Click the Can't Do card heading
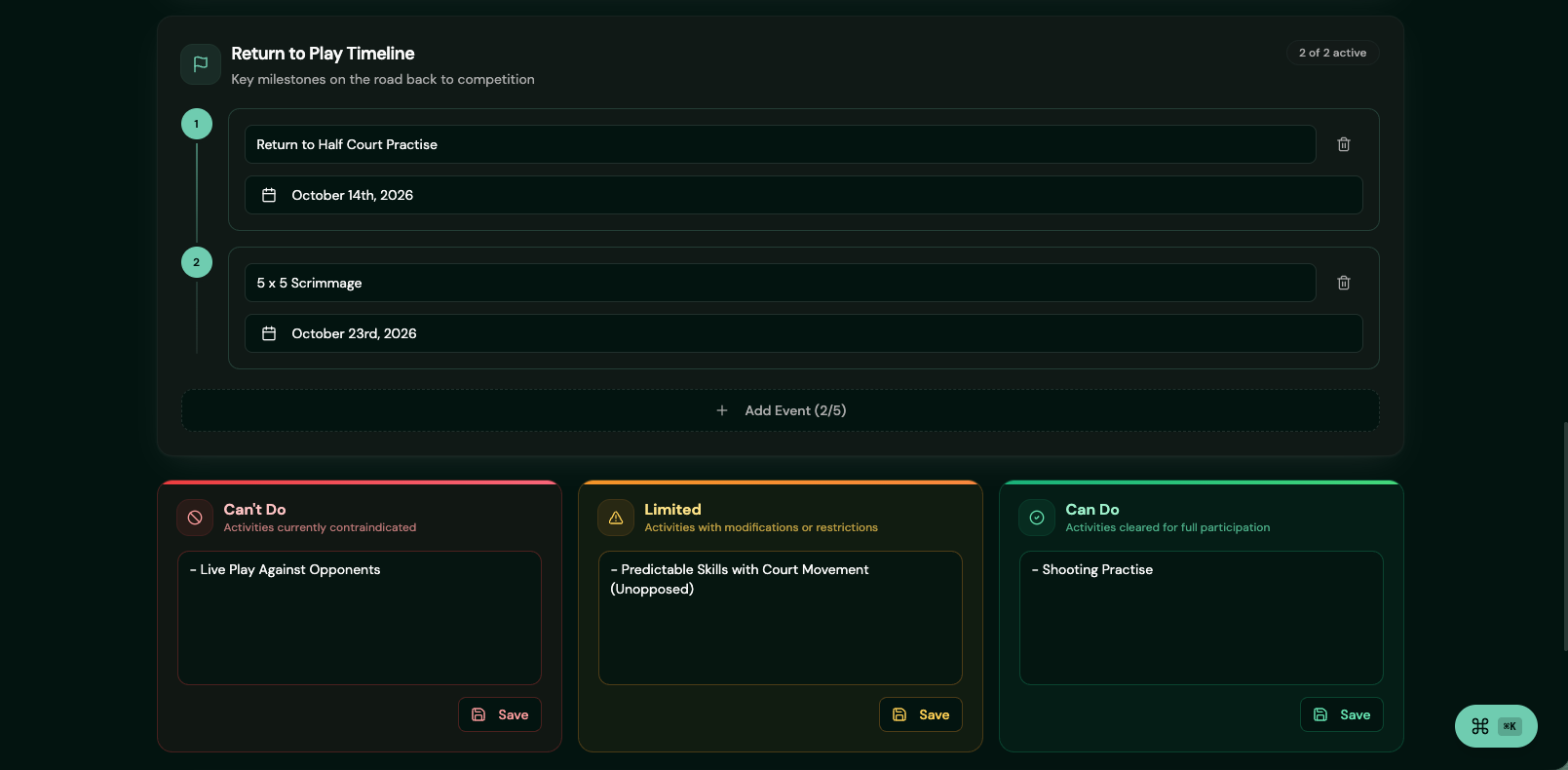Screen dimensions: 1568x770 (254, 510)
